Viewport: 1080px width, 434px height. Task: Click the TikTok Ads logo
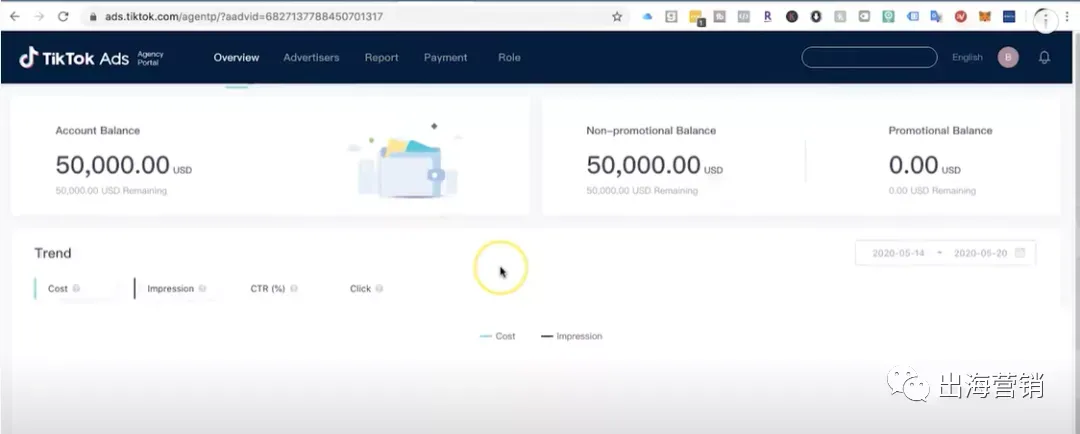coord(74,58)
